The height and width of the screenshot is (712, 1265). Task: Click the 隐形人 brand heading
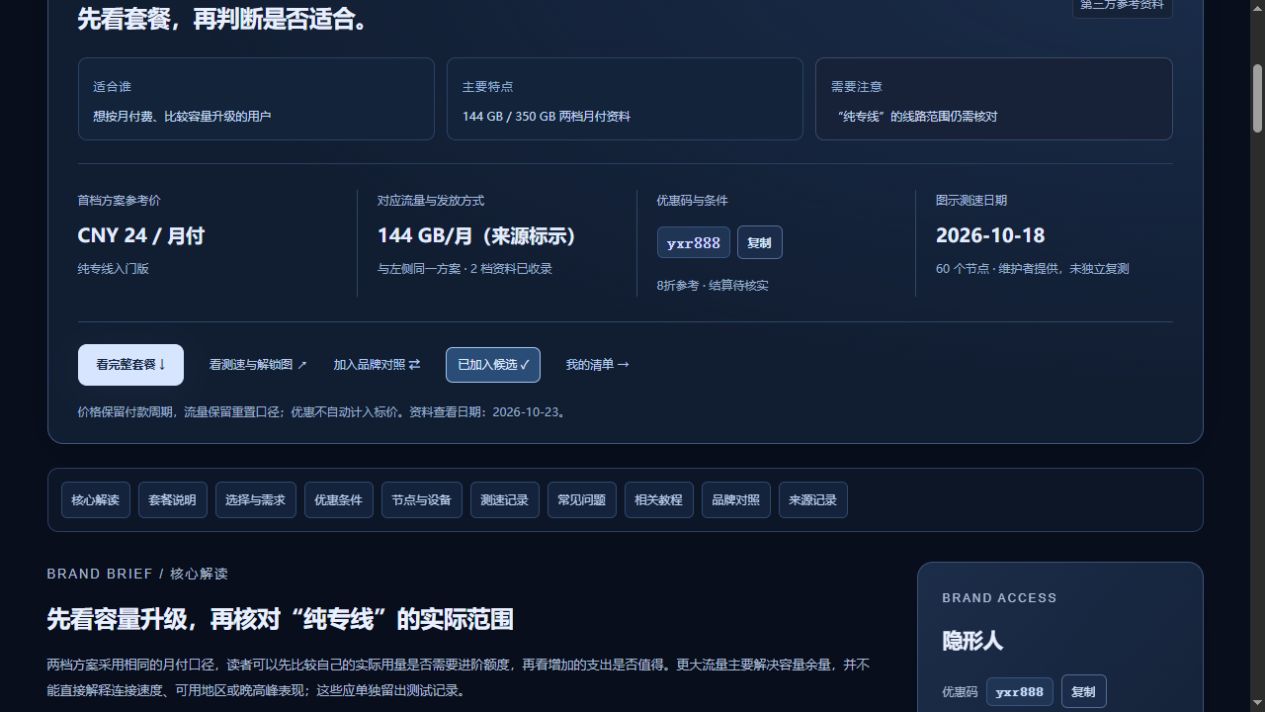(972, 641)
